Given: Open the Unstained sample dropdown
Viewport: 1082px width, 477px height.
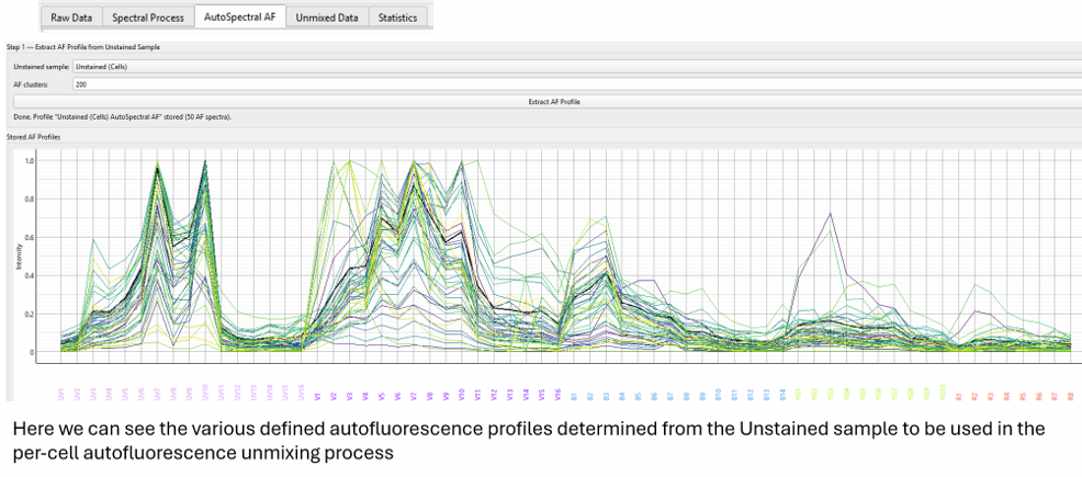Looking at the screenshot, I should coord(576,66).
